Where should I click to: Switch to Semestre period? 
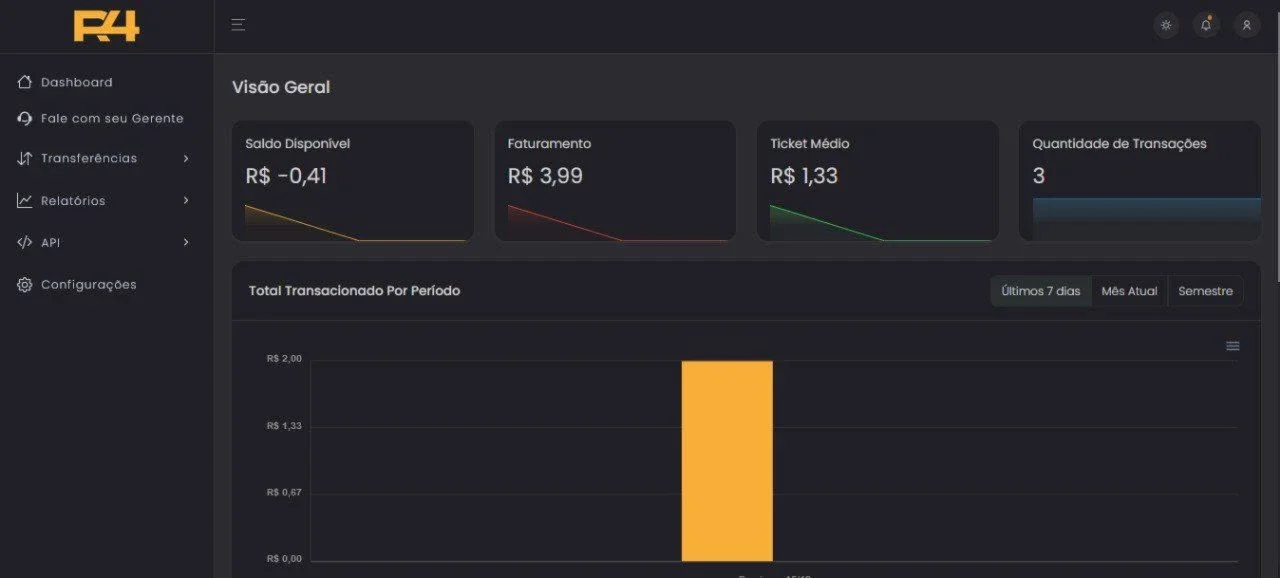(1205, 291)
